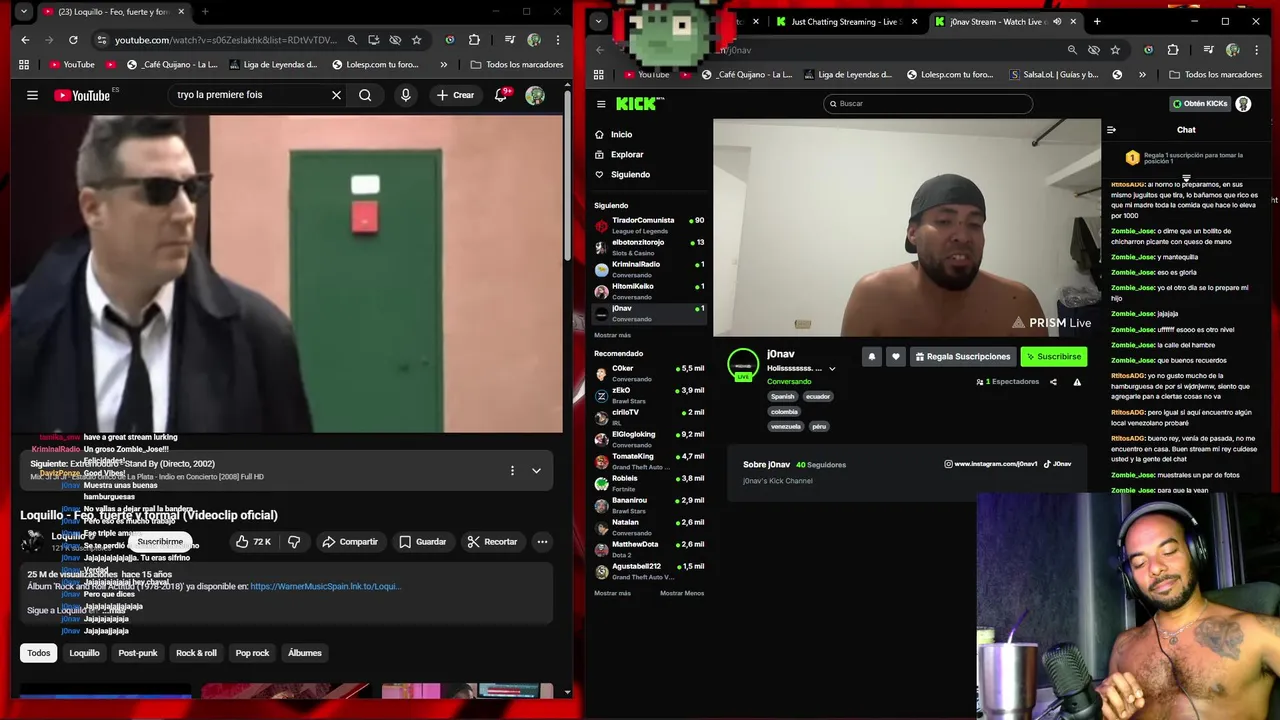Screen dimensions: 1280x720
Task: Collapse the Kick chat panel
Action: (x=1111, y=130)
